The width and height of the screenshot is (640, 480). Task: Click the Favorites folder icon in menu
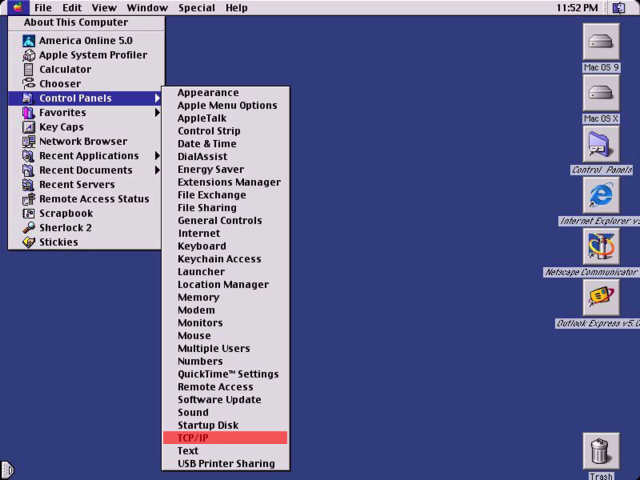point(29,112)
